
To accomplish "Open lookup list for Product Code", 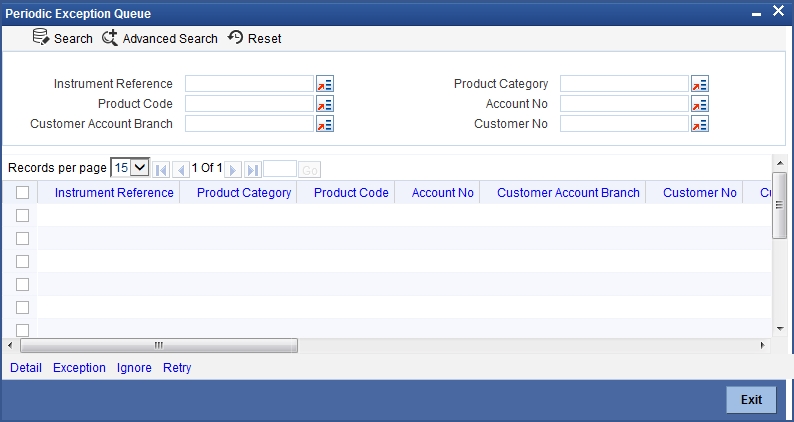I will tap(325, 104).
